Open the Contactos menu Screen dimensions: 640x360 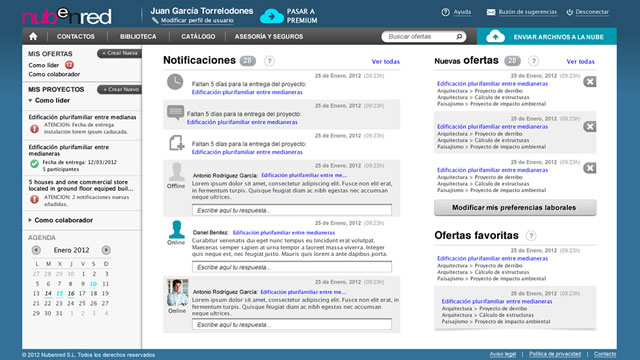pyautogui.click(x=76, y=36)
